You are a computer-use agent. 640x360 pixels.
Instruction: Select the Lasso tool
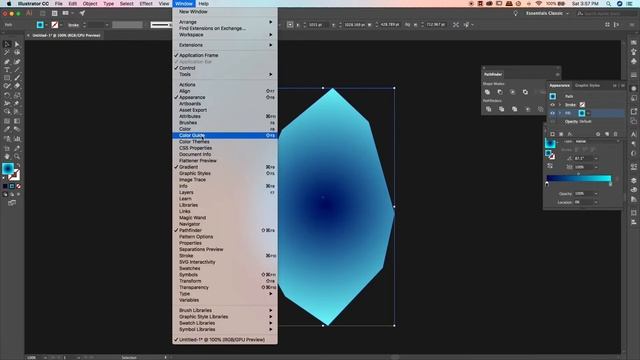tap(17, 53)
